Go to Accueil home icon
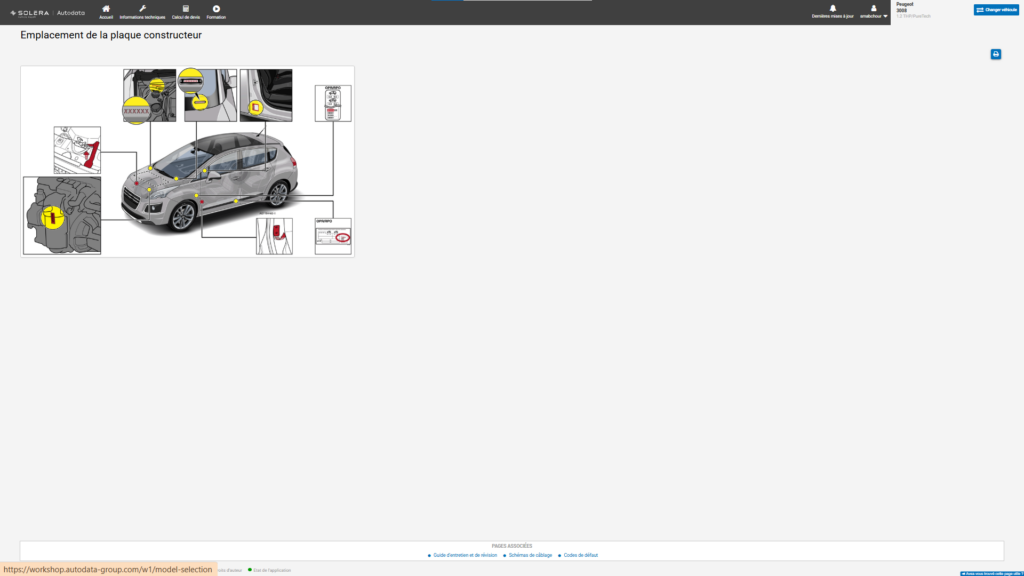The image size is (1024, 576). (106, 12)
